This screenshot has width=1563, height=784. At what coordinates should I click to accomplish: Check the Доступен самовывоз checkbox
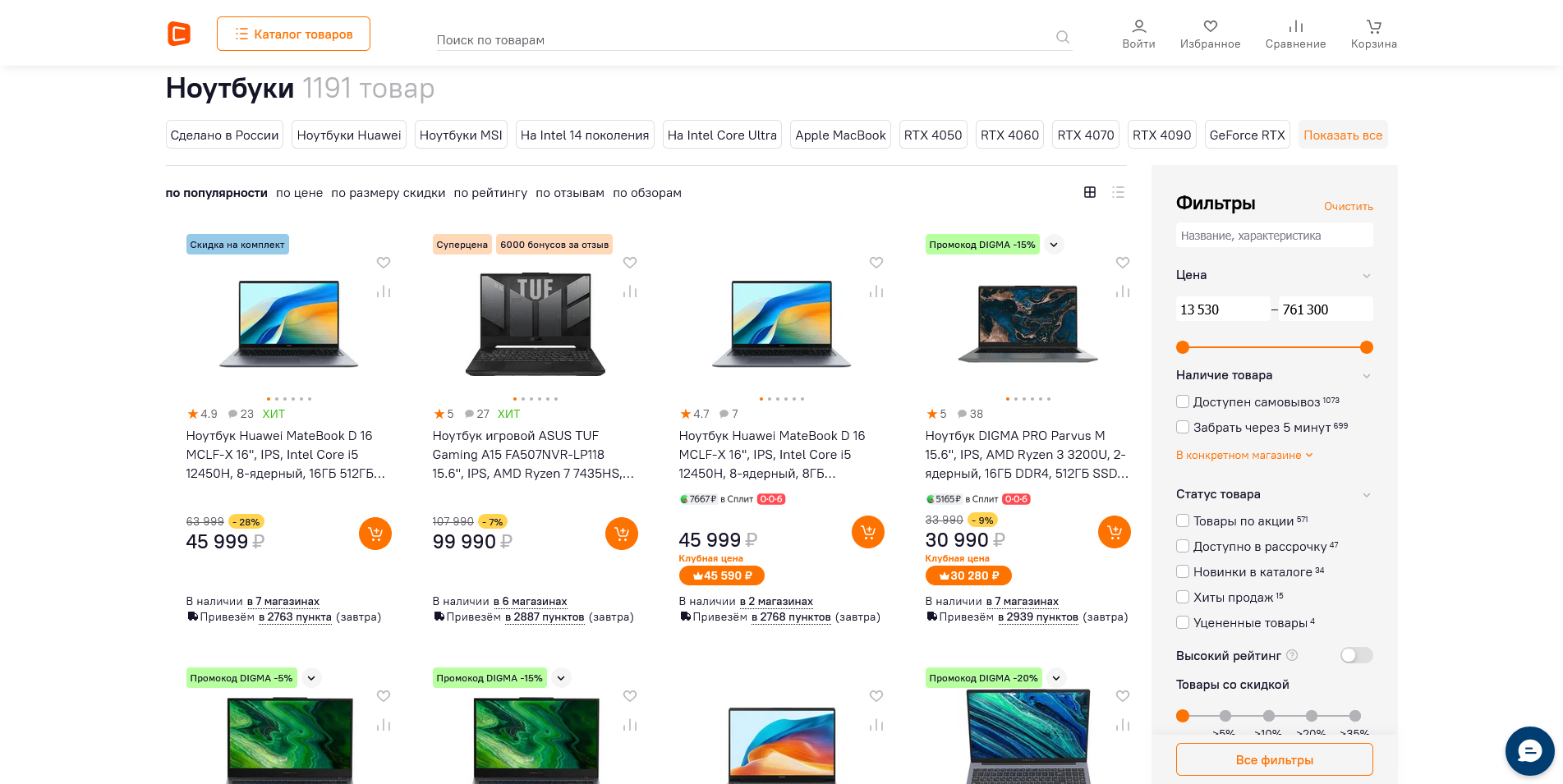click(1183, 401)
